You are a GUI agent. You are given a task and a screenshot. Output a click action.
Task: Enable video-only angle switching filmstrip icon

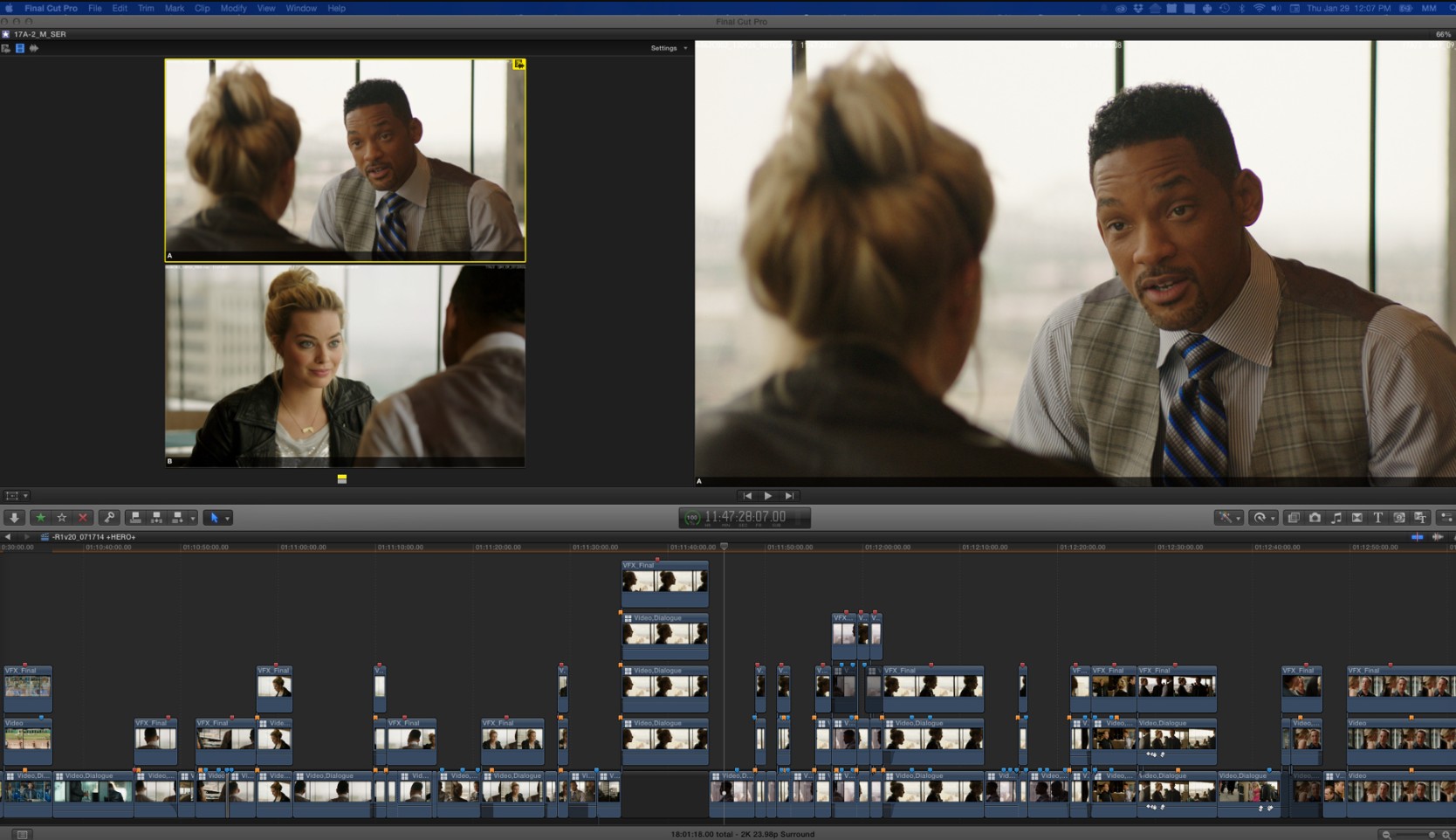20,48
